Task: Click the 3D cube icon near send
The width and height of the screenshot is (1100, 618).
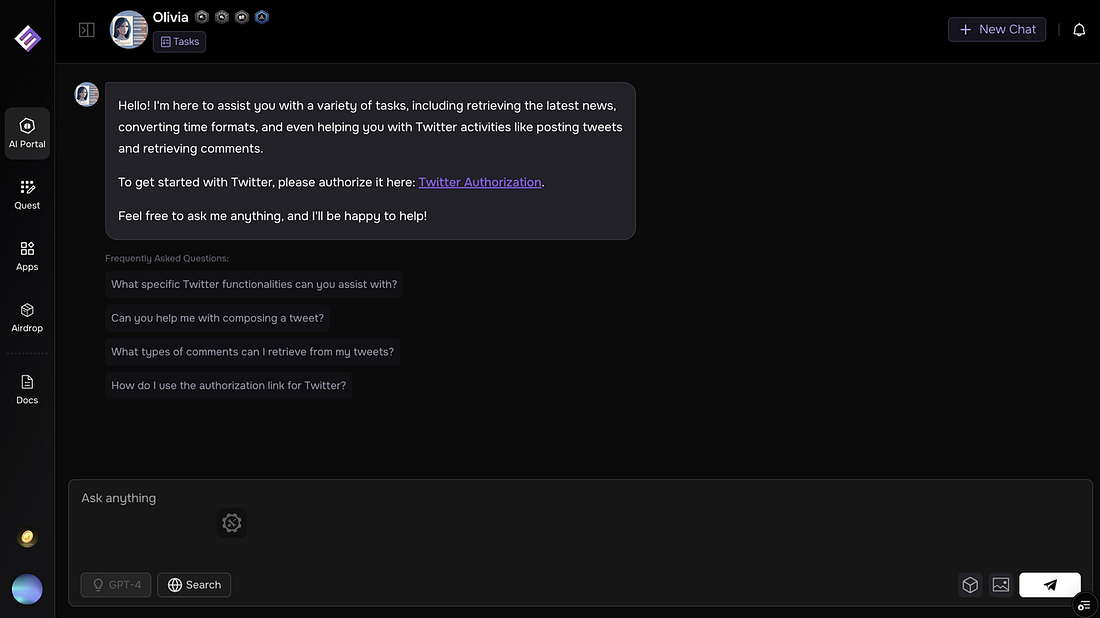Action: tap(969, 585)
